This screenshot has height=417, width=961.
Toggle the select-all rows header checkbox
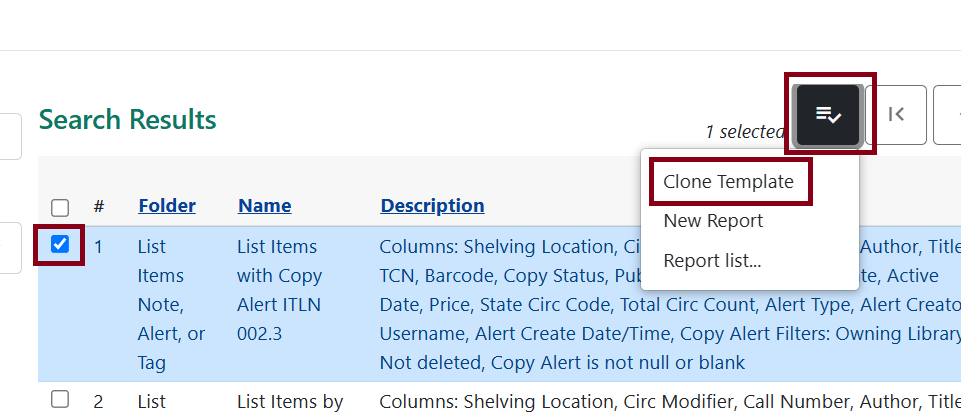[x=60, y=207]
